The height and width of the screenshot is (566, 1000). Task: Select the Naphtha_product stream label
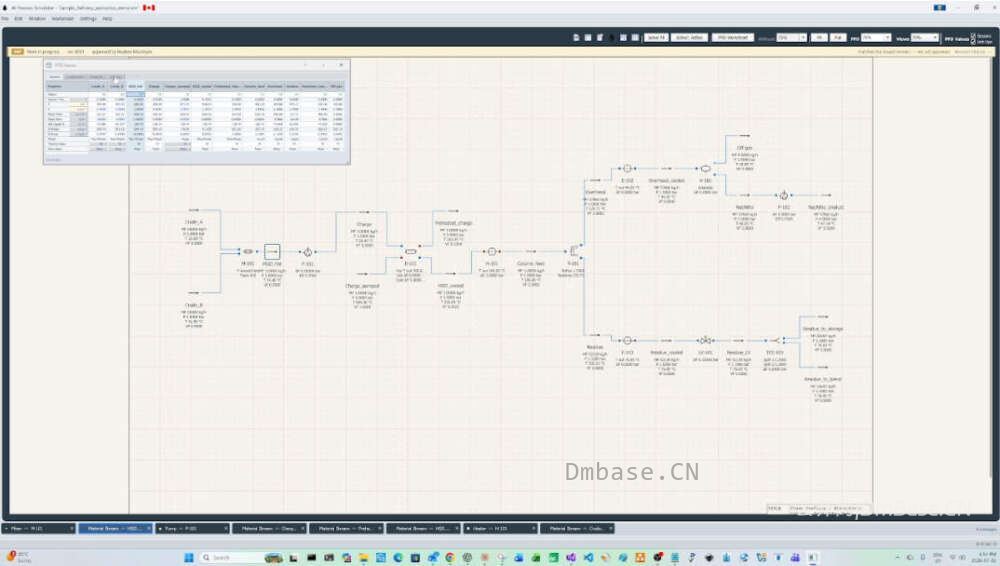click(826, 207)
